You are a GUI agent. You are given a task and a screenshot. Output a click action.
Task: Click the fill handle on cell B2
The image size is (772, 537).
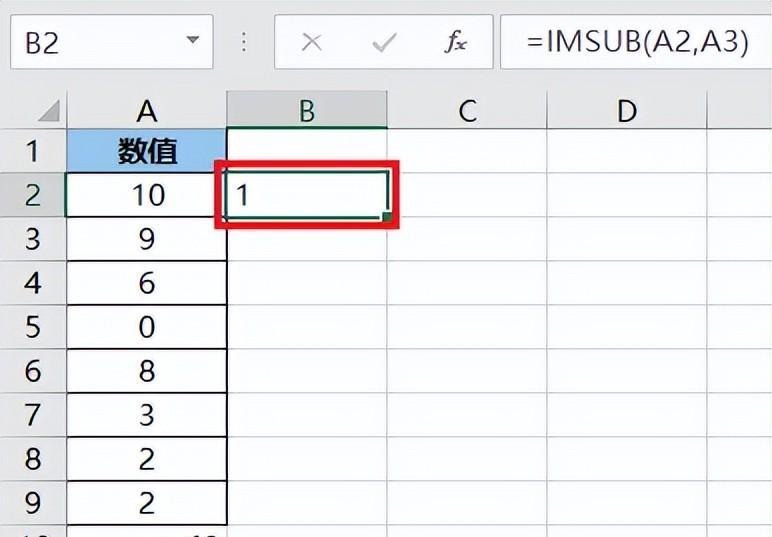387,217
